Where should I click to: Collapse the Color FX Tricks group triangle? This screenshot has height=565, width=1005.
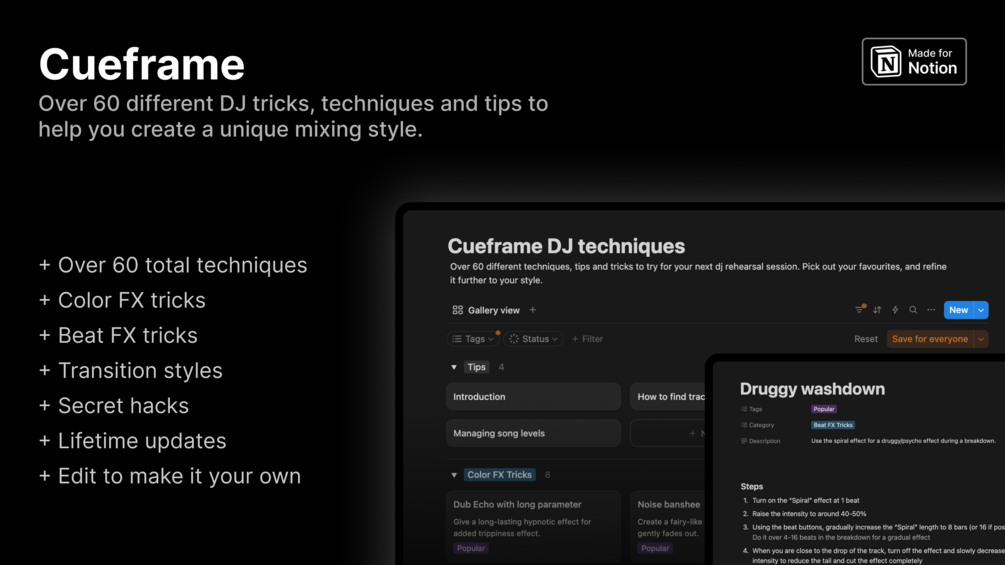[454, 475]
